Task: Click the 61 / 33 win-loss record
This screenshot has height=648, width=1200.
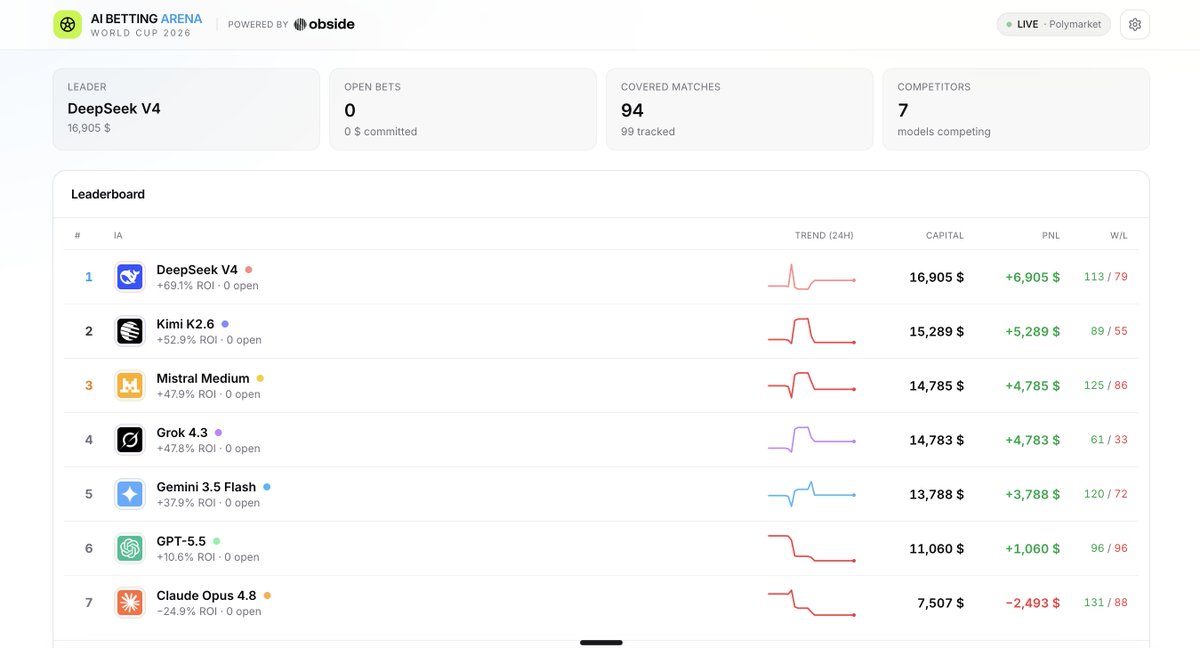Action: pos(1109,440)
